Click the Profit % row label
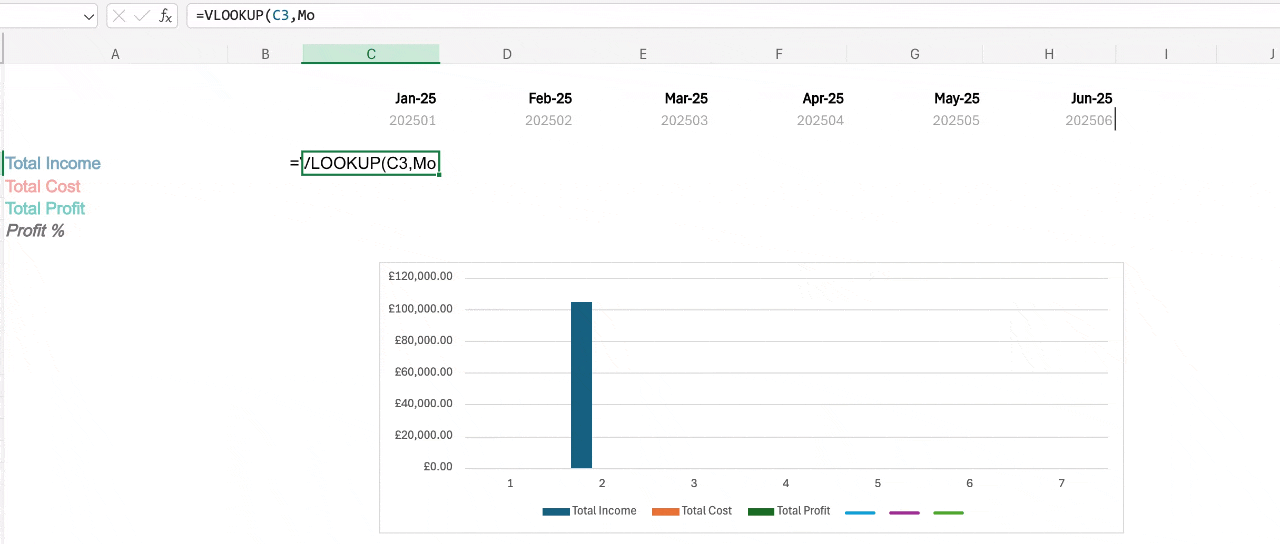Viewport: 1280px width, 544px height. 35,230
